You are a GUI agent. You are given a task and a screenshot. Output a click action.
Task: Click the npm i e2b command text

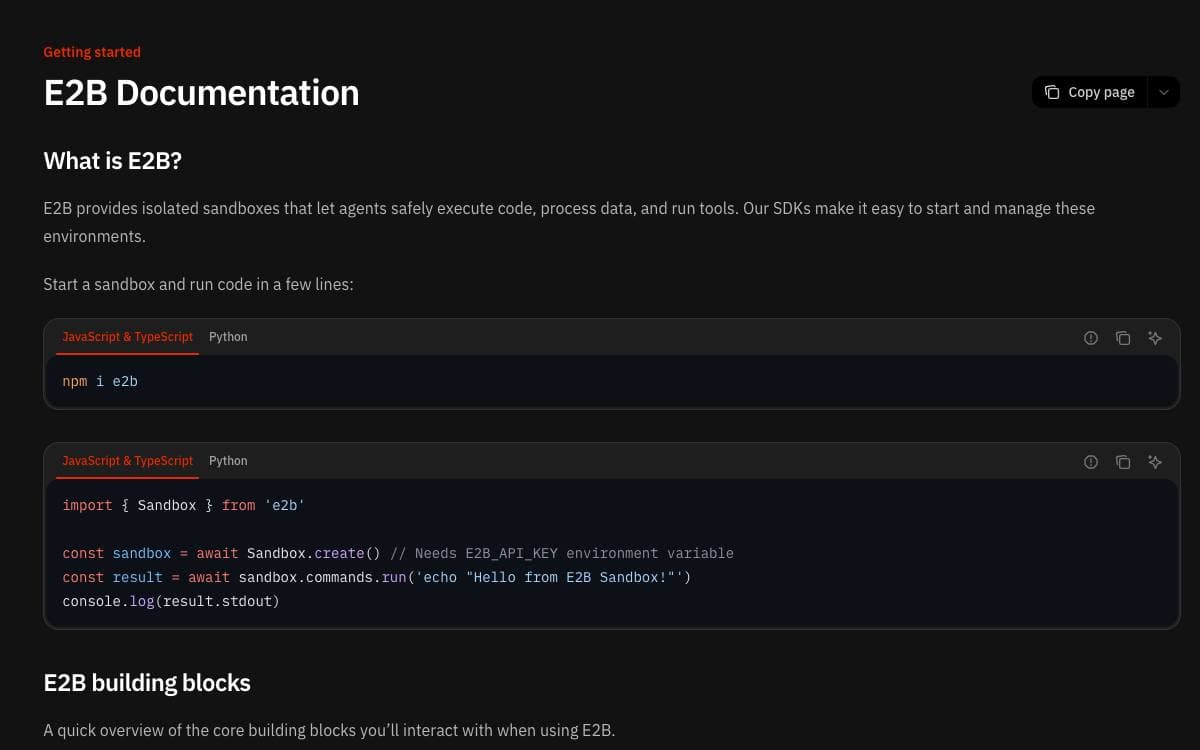coord(100,381)
